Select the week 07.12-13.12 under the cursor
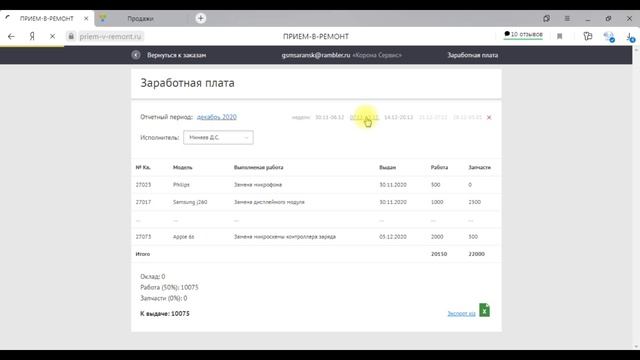Screen dimensions: 640x360 (364, 118)
